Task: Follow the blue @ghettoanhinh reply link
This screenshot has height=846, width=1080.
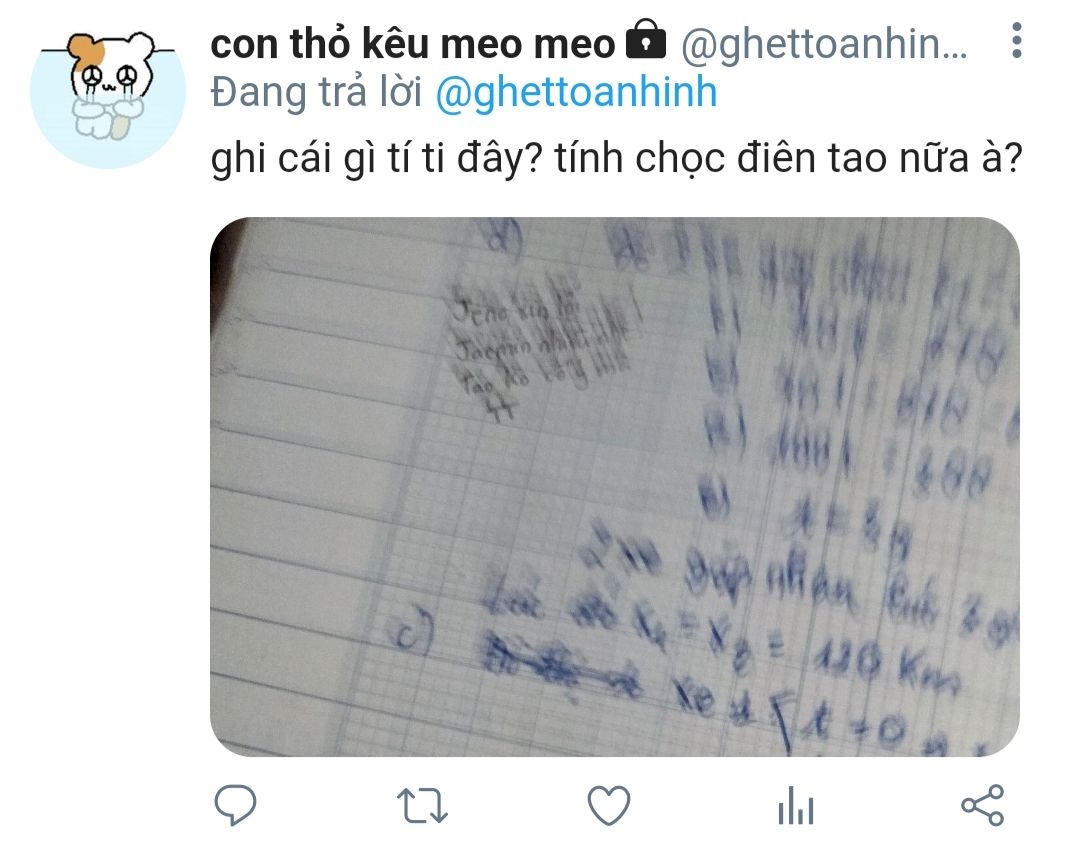Action: pyautogui.click(x=576, y=92)
